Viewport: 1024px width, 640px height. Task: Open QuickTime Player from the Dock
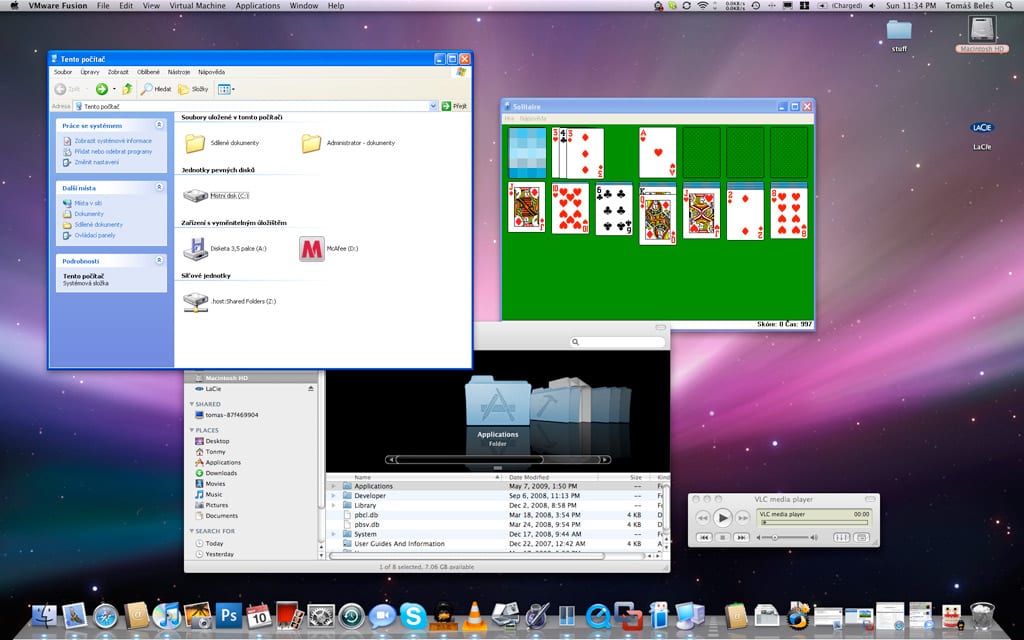point(598,615)
